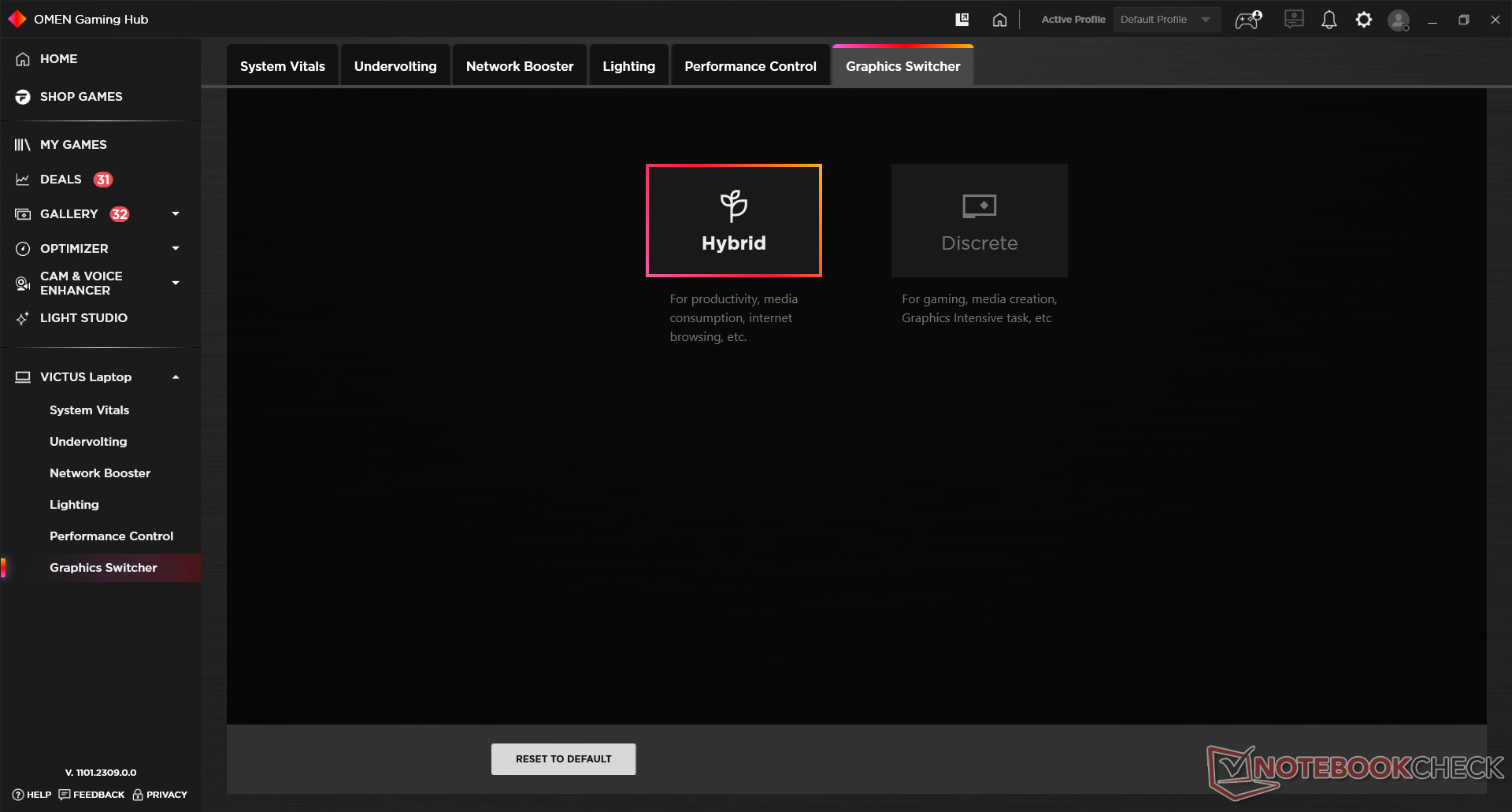Select the Hybrid graphics mode

coord(733,221)
